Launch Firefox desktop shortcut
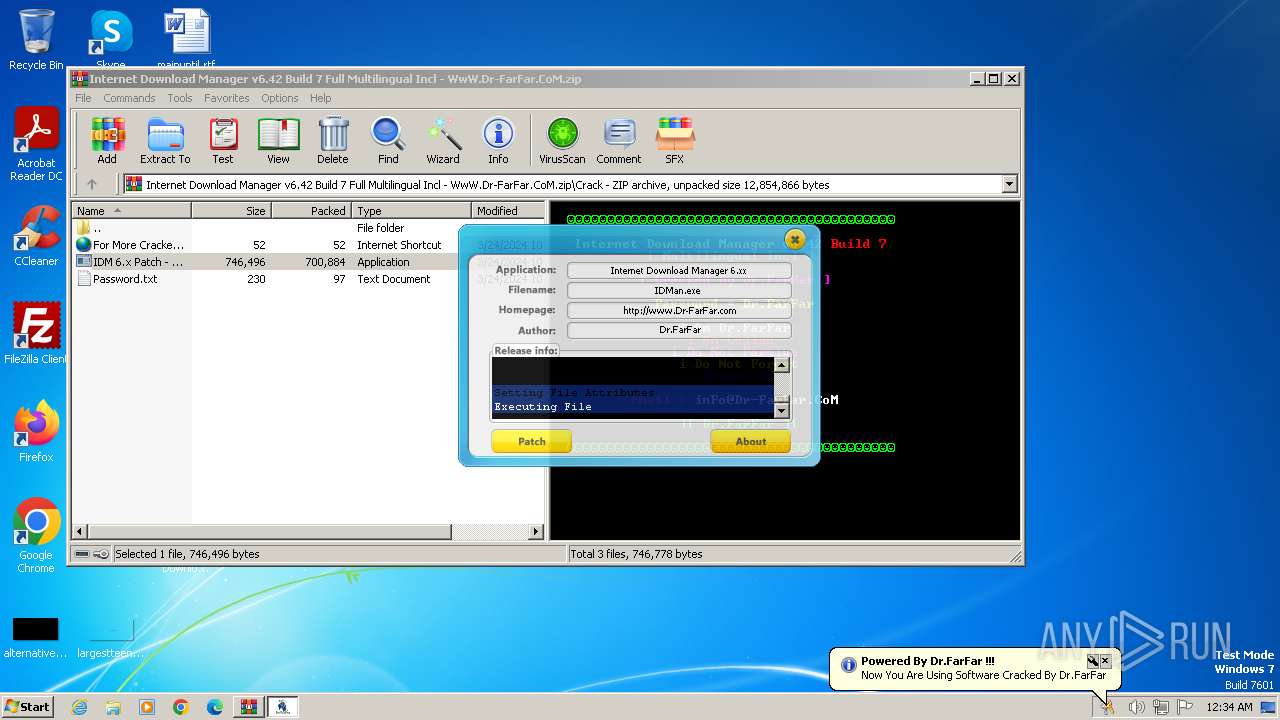Screen dimensions: 1280x720 click(x=36, y=432)
